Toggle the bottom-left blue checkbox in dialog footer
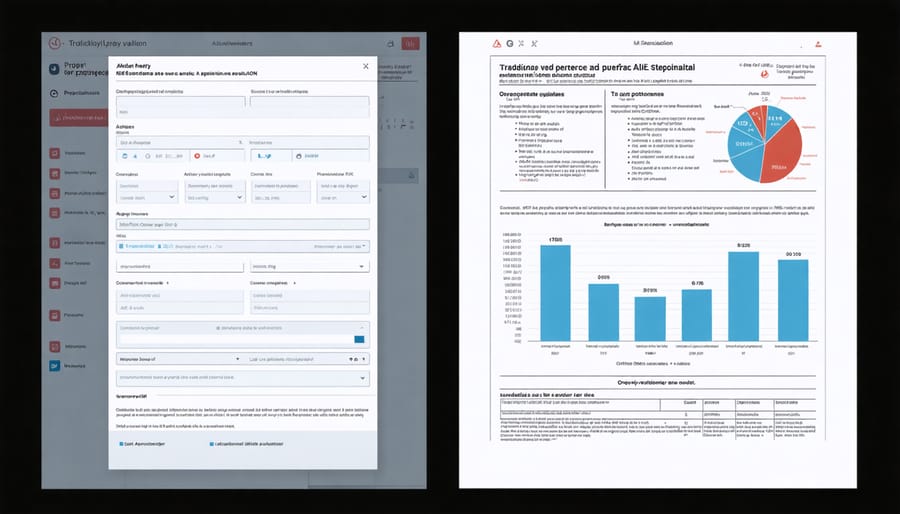The image size is (900, 514). (x=122, y=443)
